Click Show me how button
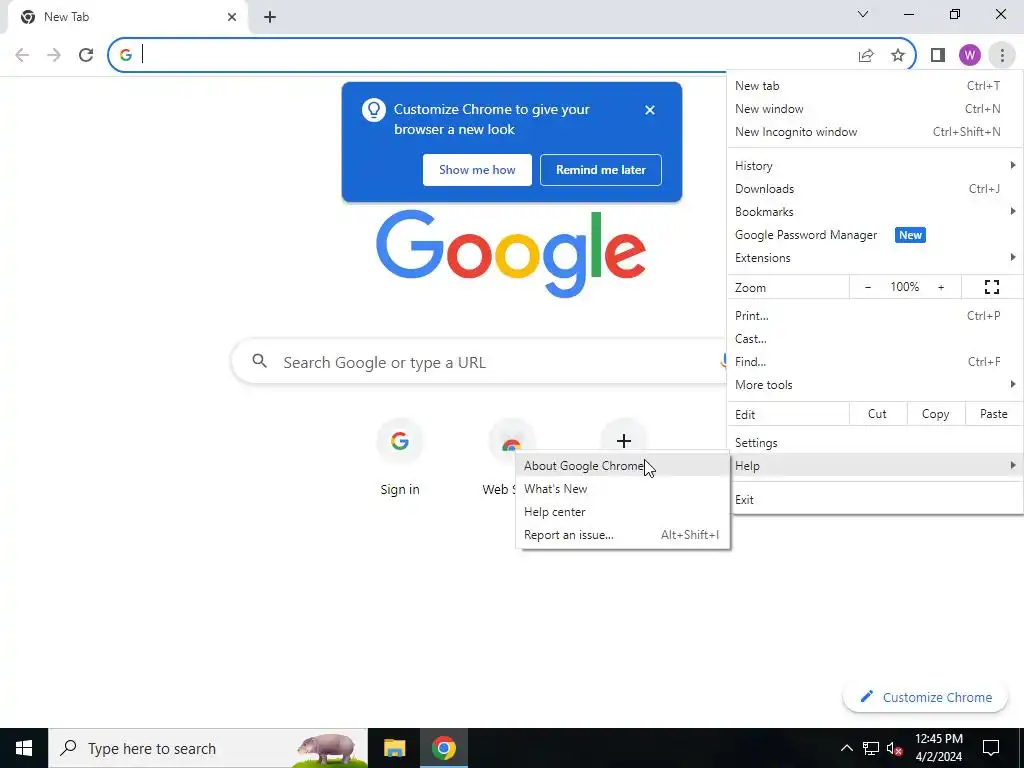 pyautogui.click(x=477, y=170)
